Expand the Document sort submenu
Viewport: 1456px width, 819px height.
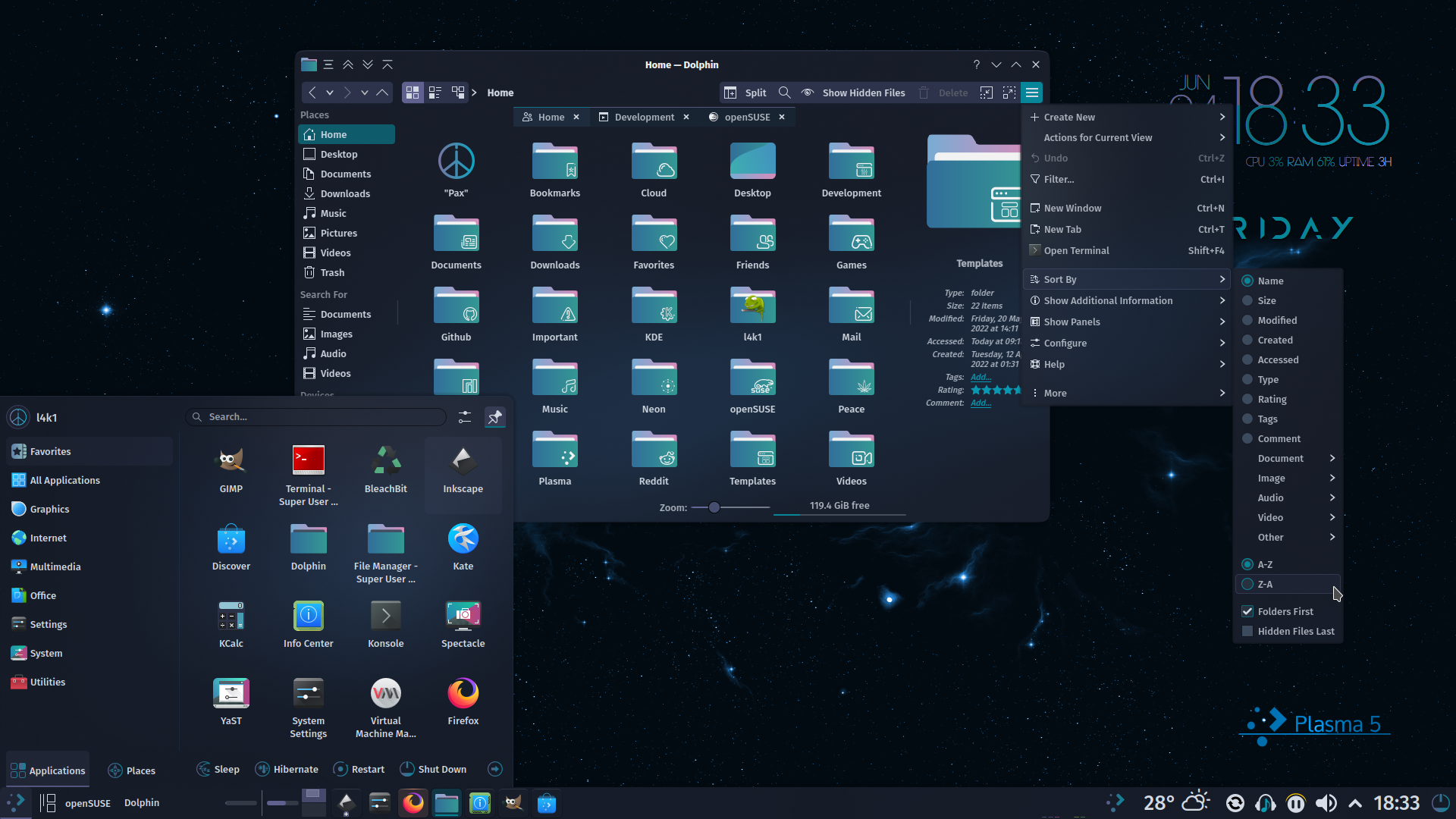pyautogui.click(x=1288, y=458)
